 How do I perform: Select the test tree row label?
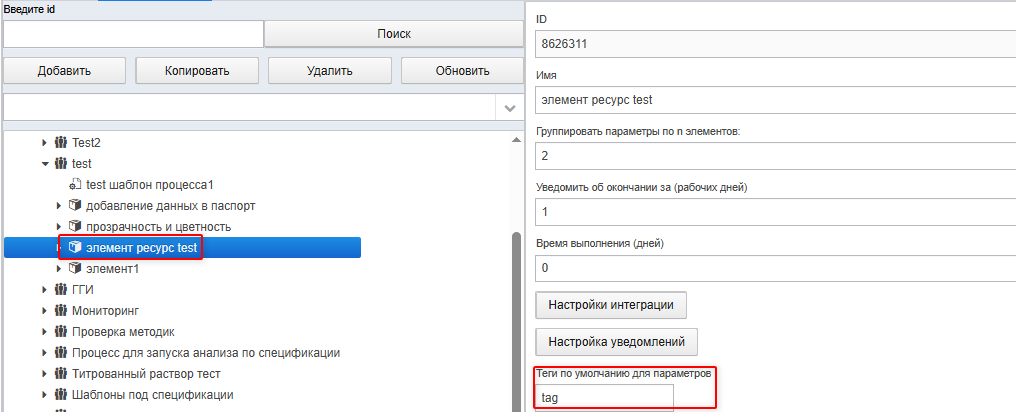click(x=82, y=164)
